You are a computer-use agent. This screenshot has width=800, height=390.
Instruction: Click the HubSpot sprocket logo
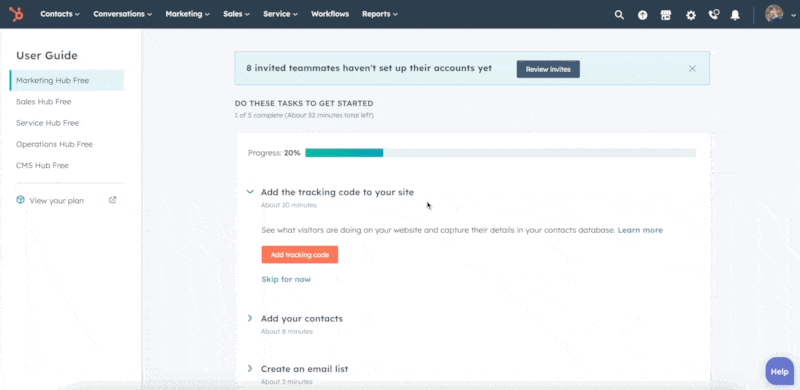(16, 14)
